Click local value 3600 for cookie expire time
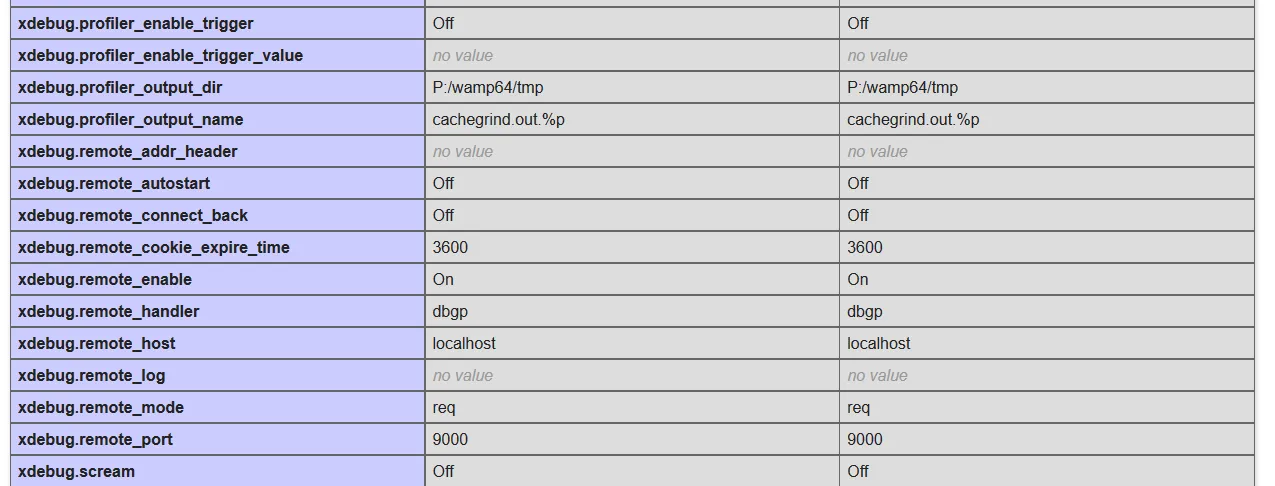 (450, 247)
